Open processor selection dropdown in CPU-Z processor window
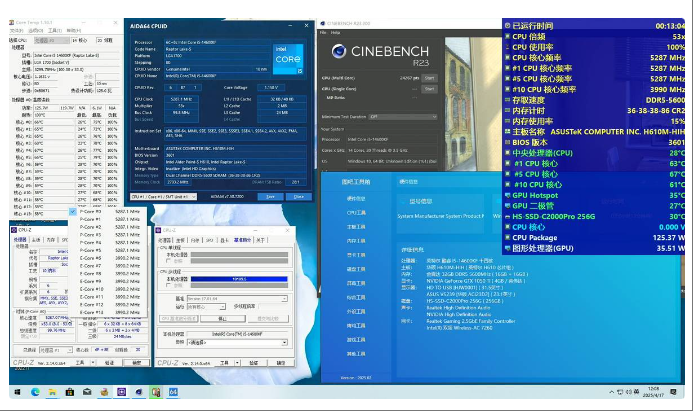 tap(56, 350)
